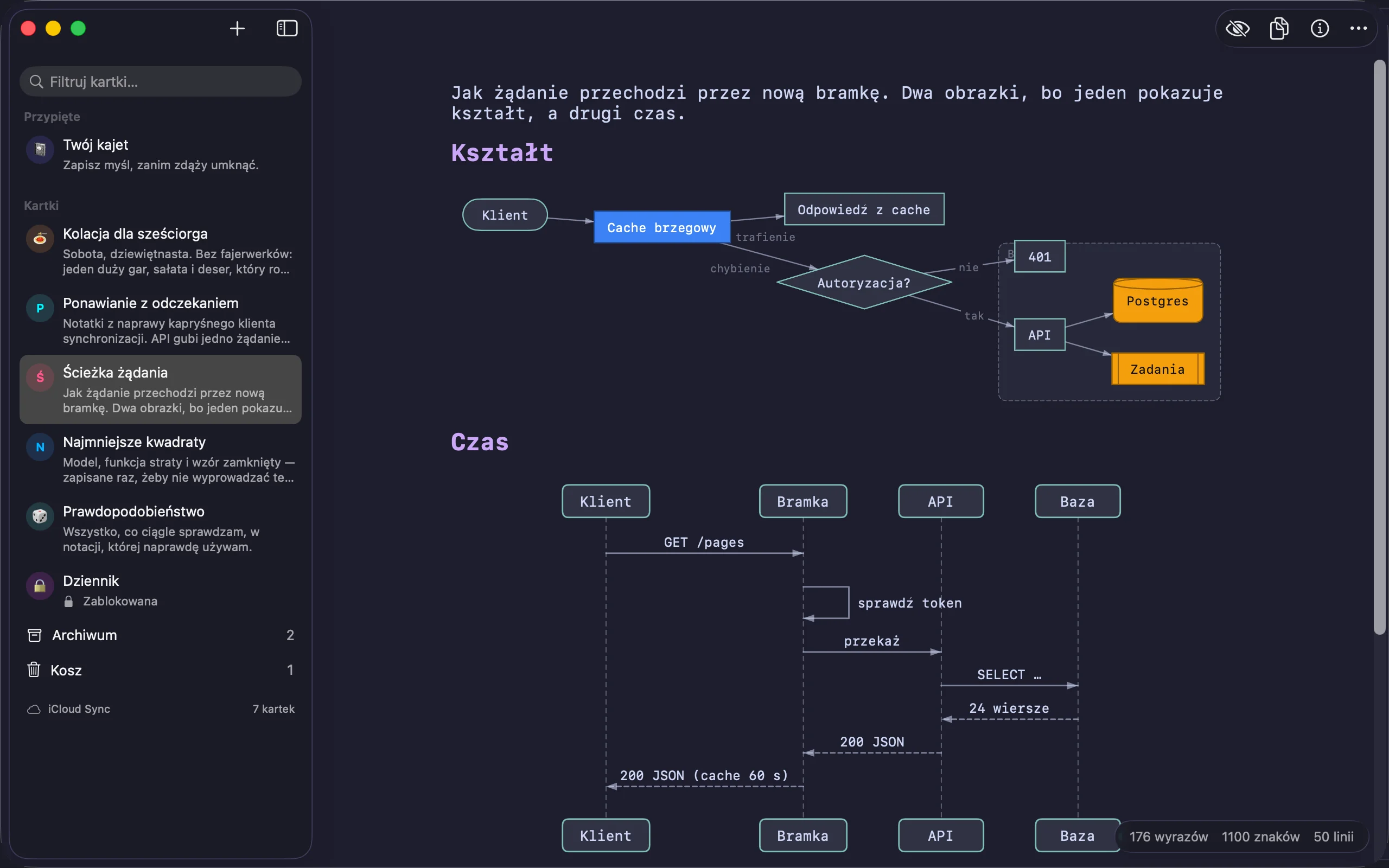Select the Kolacja dla sześciorga note
1389x868 pixels.
[x=160, y=251]
